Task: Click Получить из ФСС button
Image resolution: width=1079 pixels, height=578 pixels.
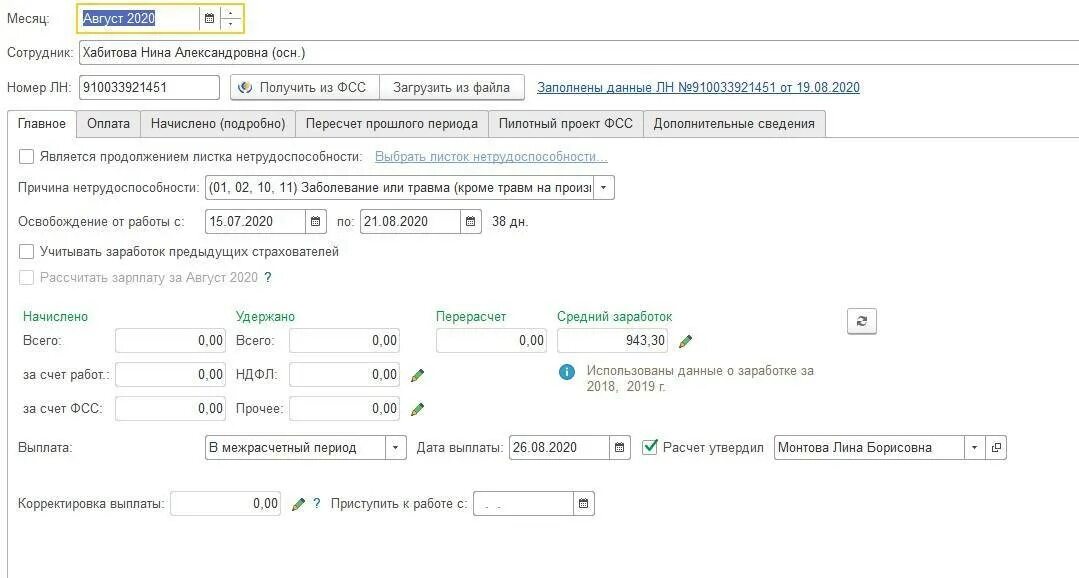Action: click(x=305, y=87)
